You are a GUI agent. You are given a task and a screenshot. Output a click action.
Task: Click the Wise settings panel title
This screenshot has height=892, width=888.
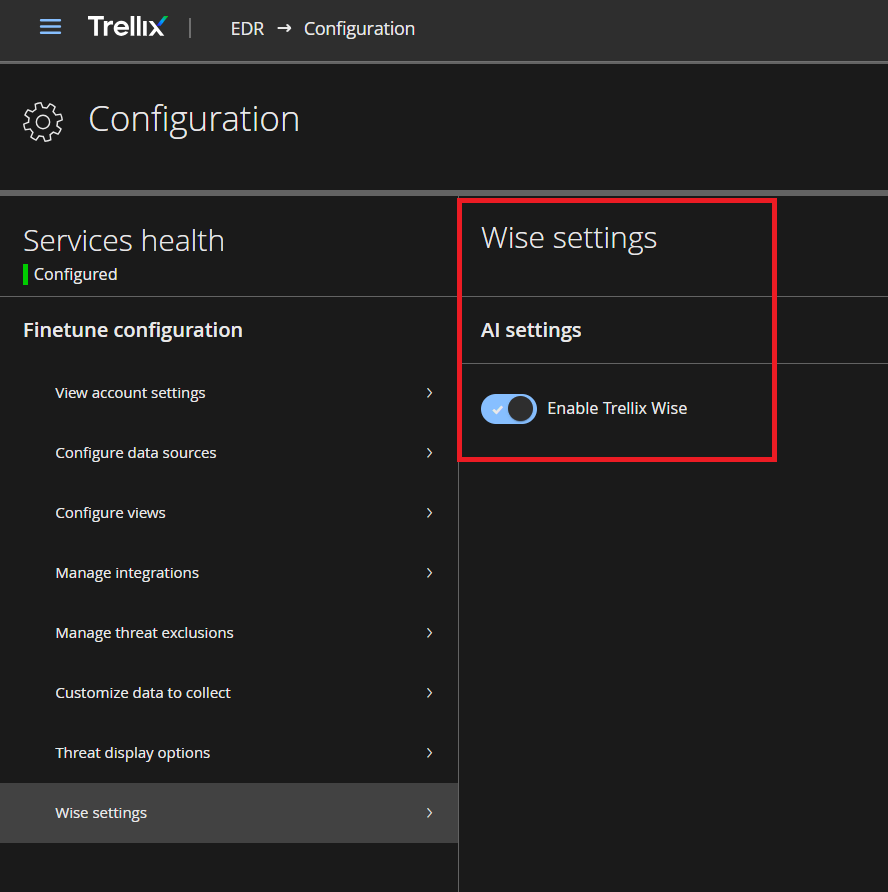569,238
